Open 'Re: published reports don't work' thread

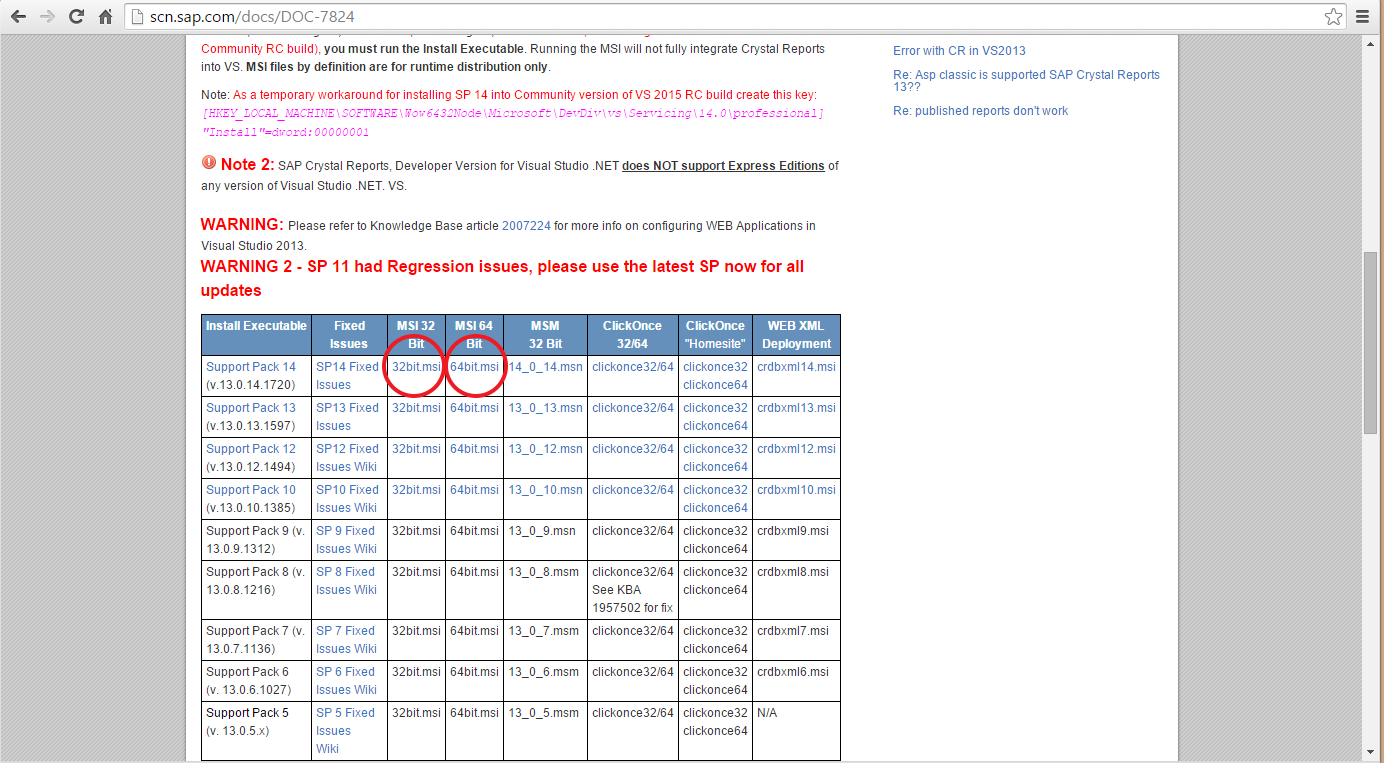point(980,111)
